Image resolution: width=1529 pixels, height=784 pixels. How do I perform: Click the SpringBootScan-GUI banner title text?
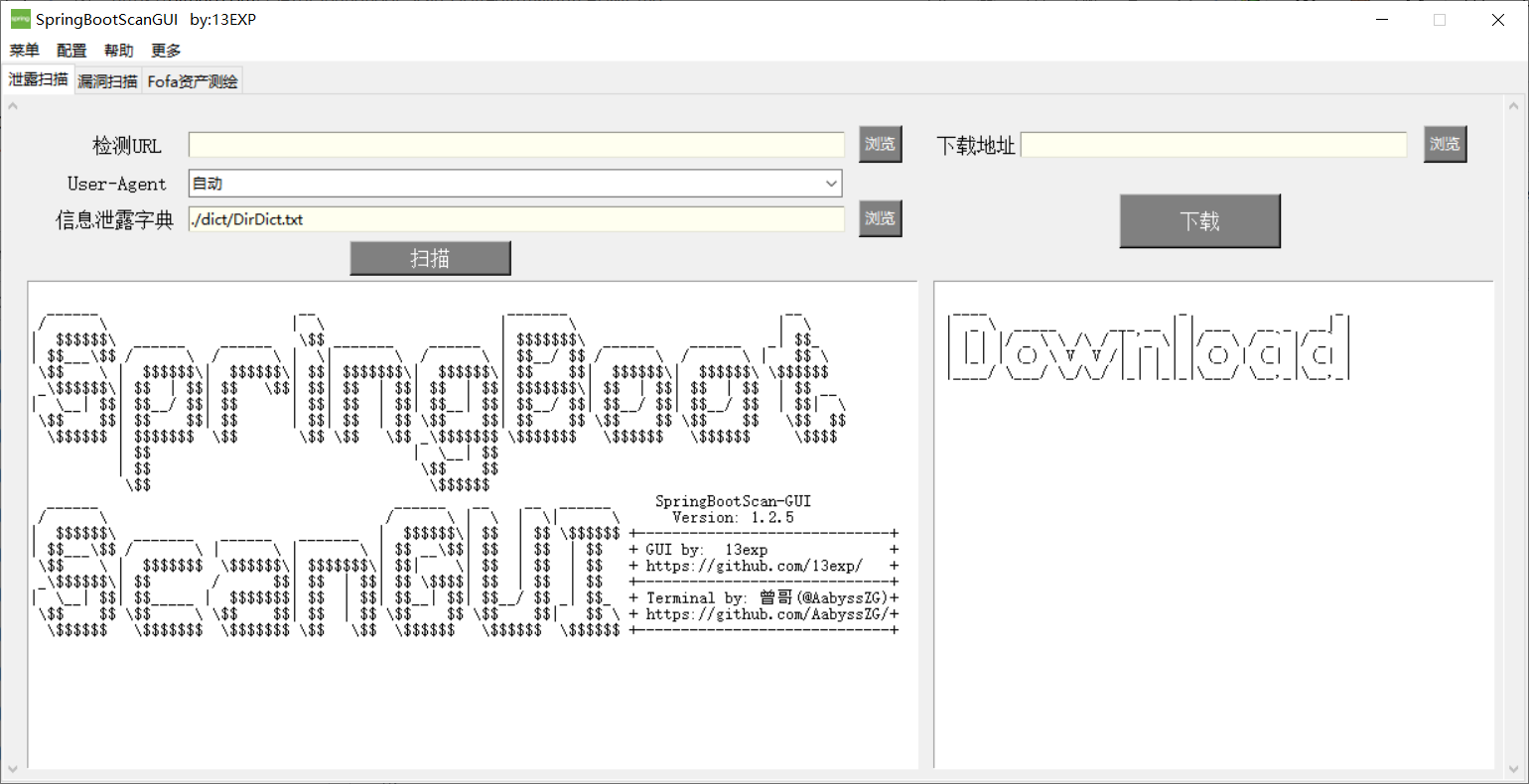pos(733,501)
